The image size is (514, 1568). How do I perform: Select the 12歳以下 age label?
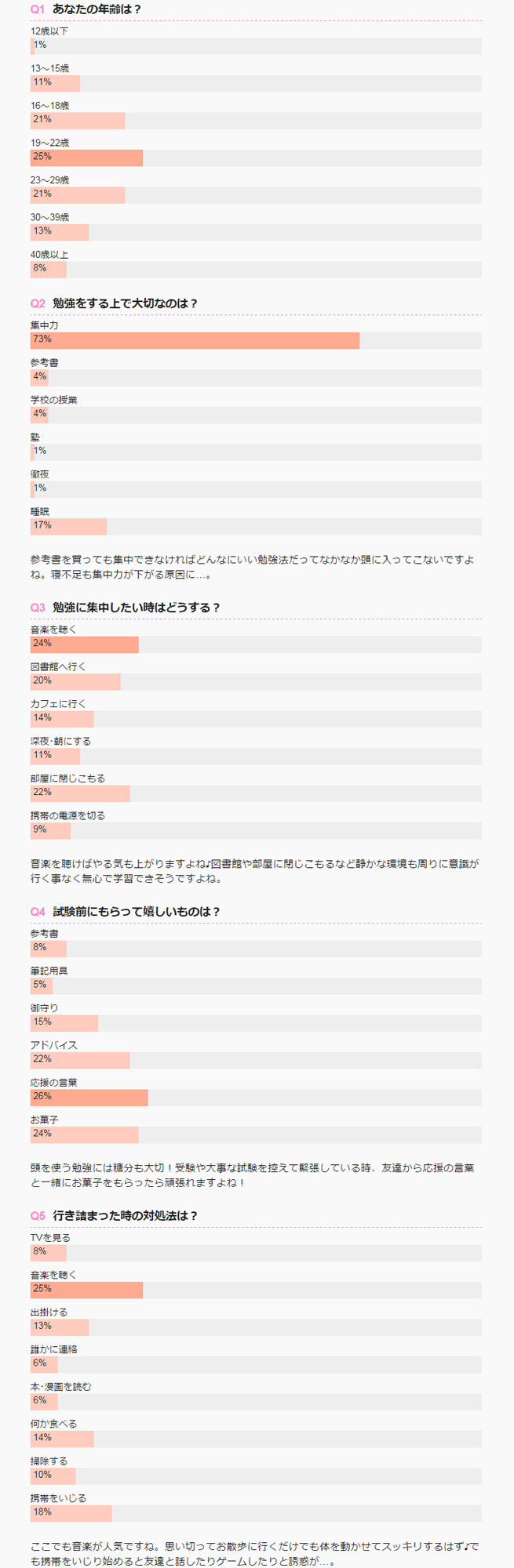49,31
